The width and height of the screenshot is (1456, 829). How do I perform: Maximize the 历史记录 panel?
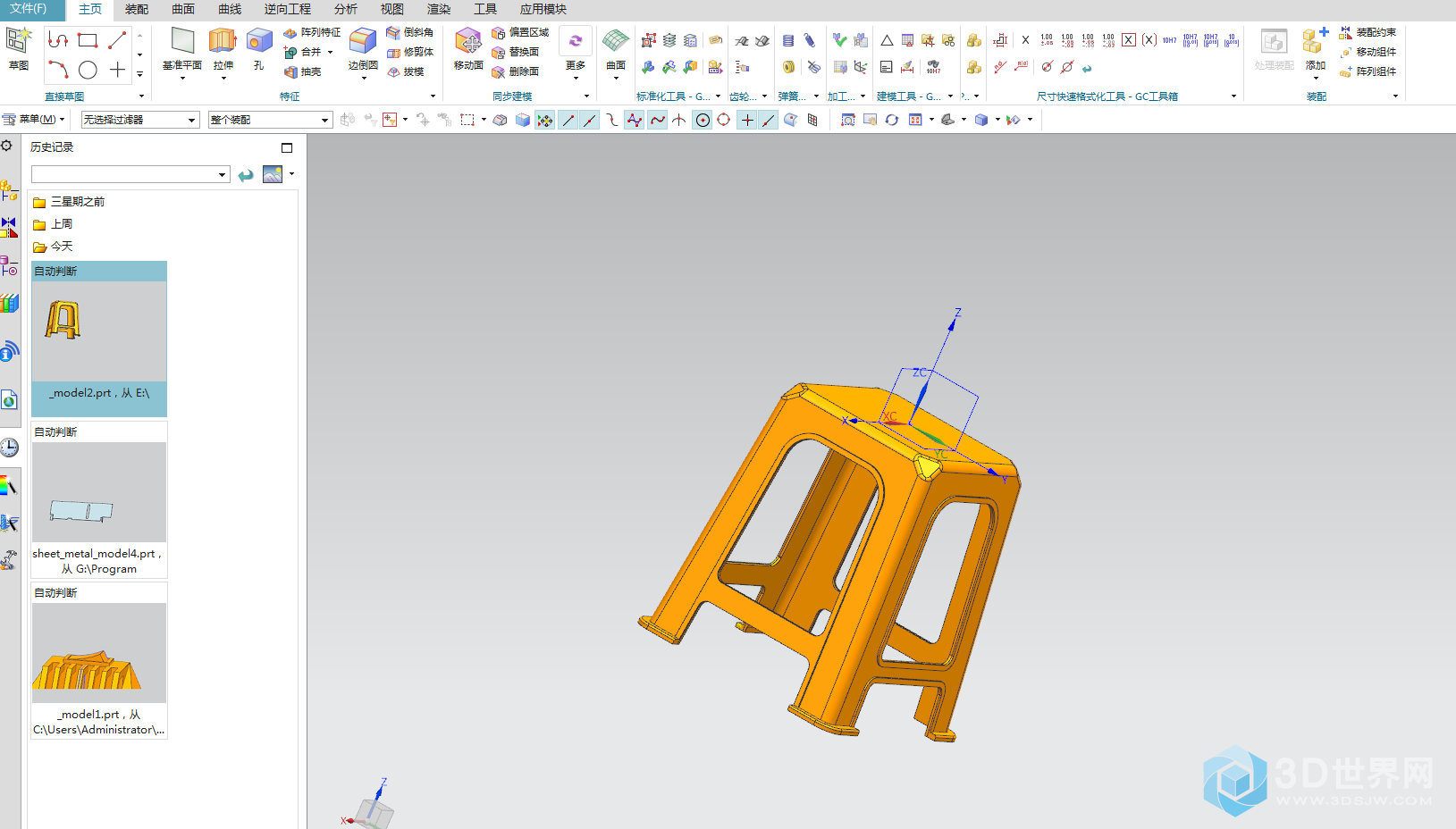click(x=287, y=147)
